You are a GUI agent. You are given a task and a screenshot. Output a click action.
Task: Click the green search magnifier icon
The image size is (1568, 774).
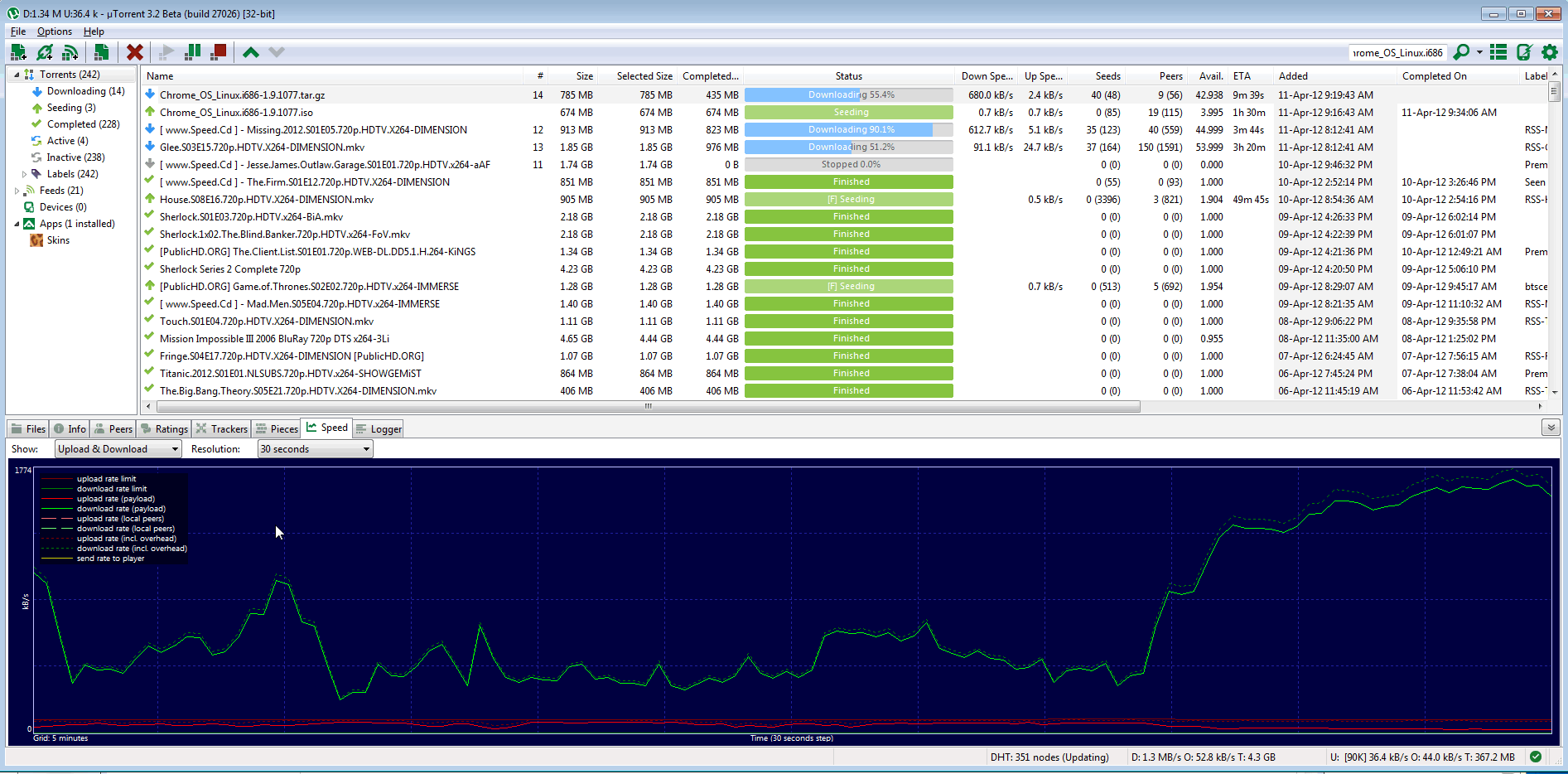1462,52
